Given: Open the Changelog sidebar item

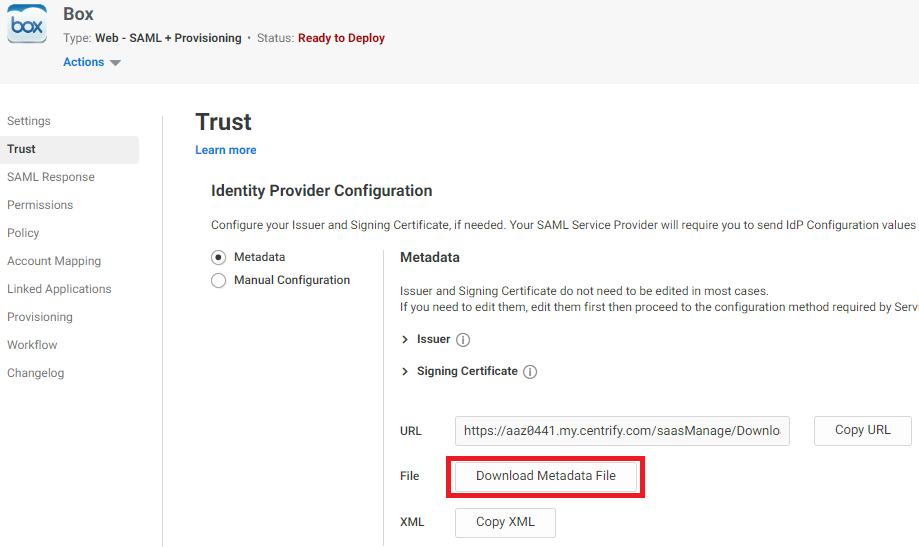Looking at the screenshot, I should pyautogui.click(x=36, y=373).
